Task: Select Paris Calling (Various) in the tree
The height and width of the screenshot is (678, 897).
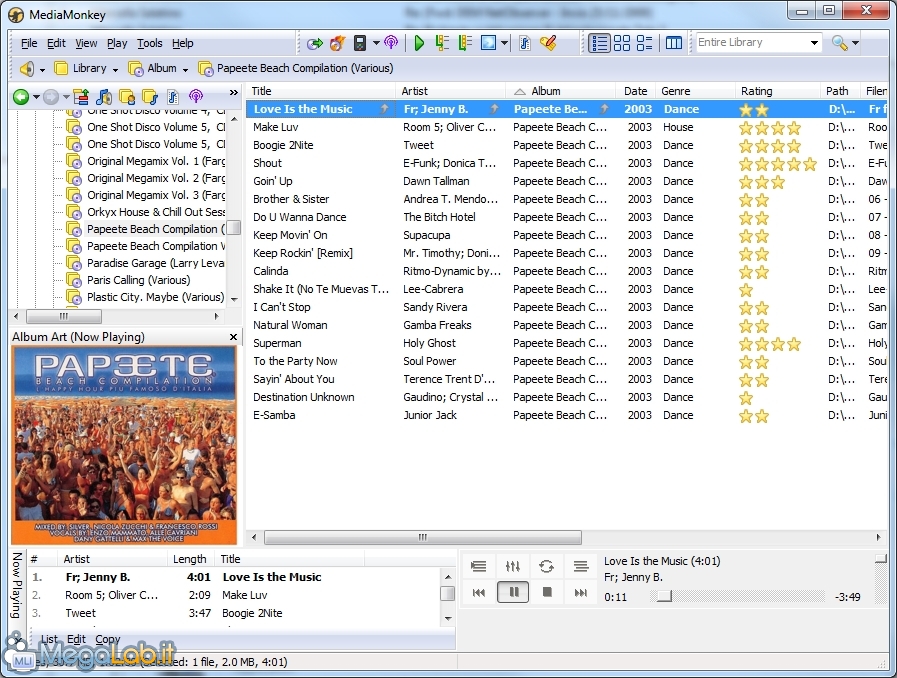Action: 138,280
